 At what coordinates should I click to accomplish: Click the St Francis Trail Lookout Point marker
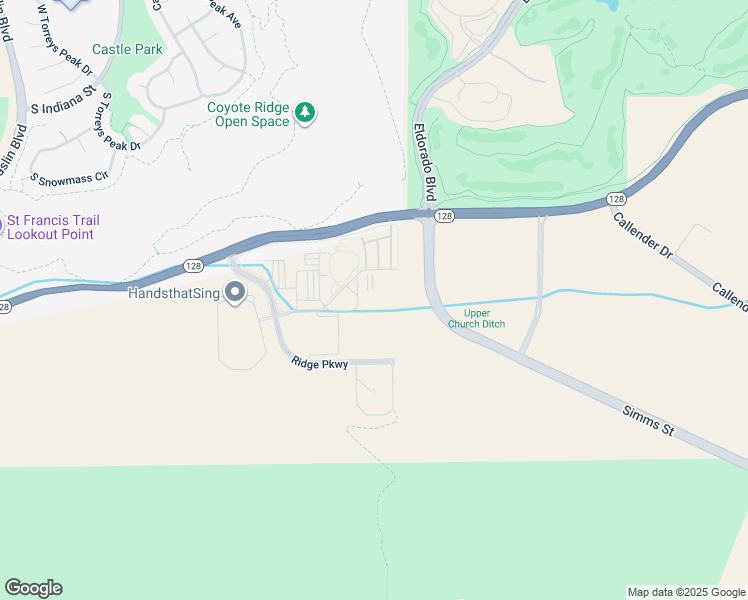coord(1,225)
